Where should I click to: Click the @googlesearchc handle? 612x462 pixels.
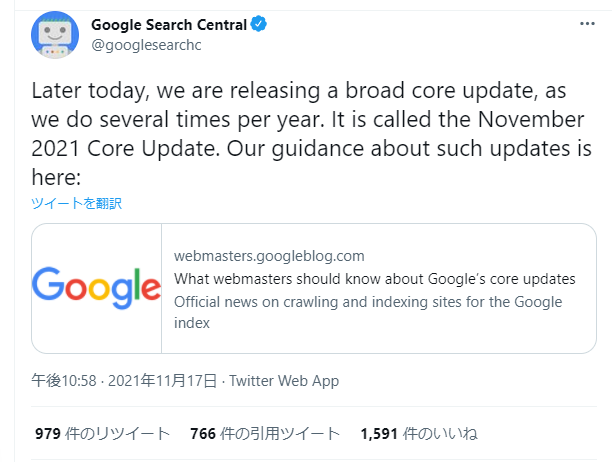click(x=146, y=45)
